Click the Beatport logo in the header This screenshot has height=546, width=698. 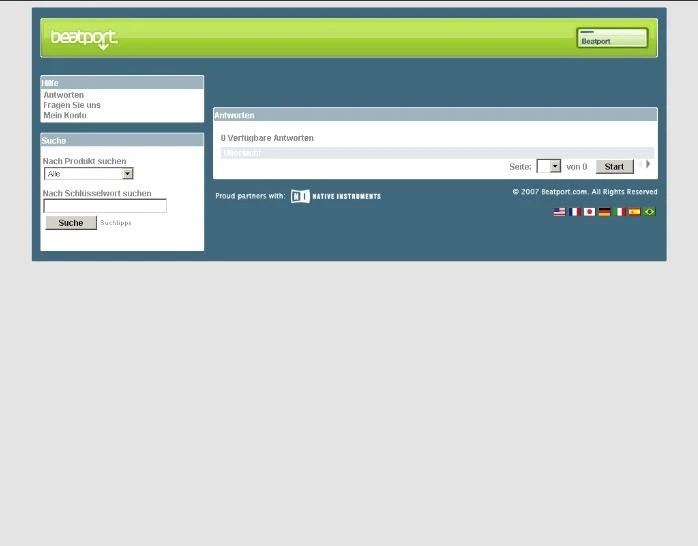[84, 39]
